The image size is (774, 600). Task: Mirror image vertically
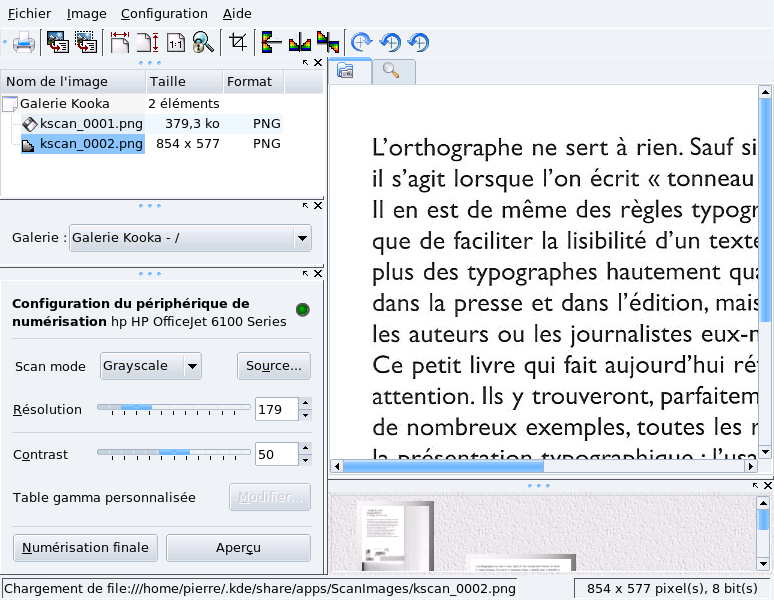pos(271,42)
